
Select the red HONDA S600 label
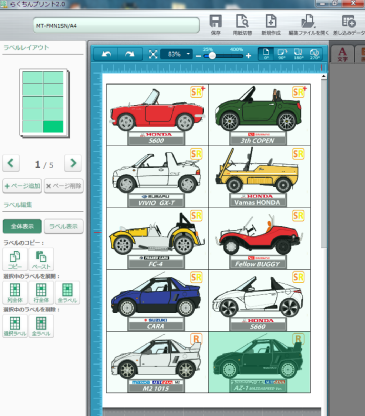[x=157, y=115]
